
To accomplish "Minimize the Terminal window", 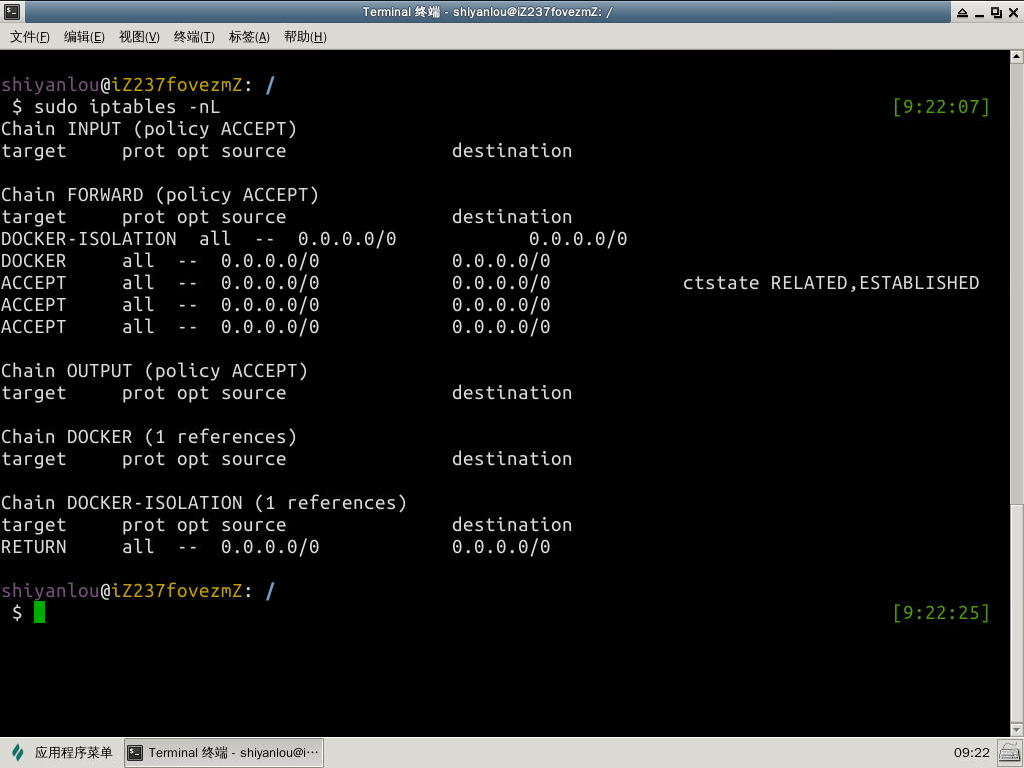I will (979, 12).
